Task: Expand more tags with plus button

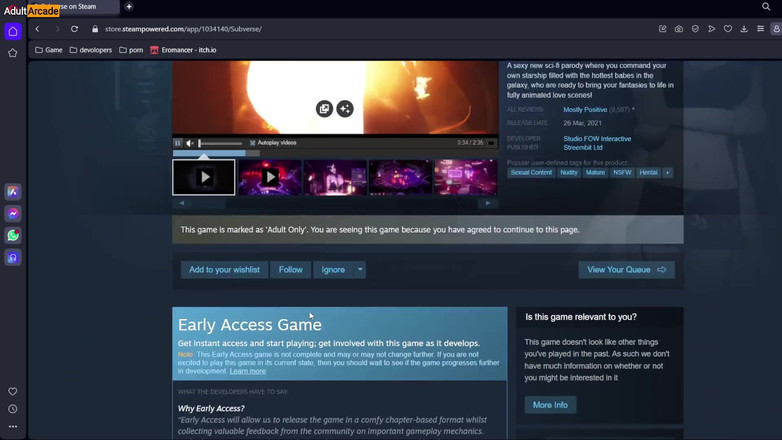Action: [668, 173]
